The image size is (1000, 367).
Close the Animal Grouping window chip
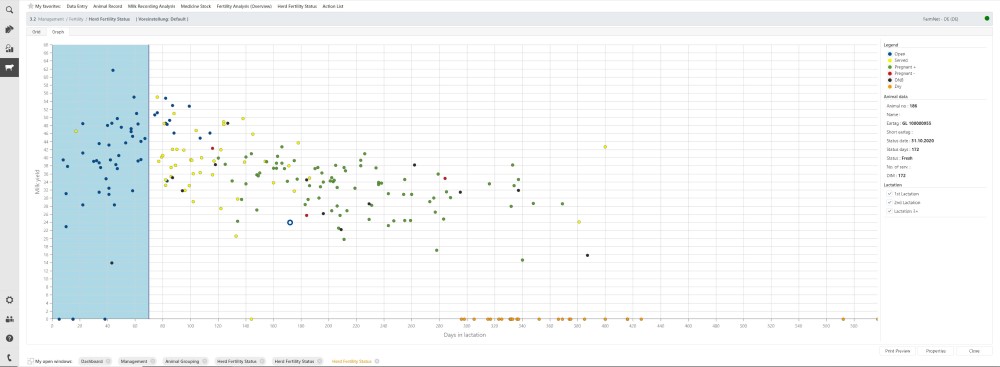pyautogui.click(x=204, y=361)
